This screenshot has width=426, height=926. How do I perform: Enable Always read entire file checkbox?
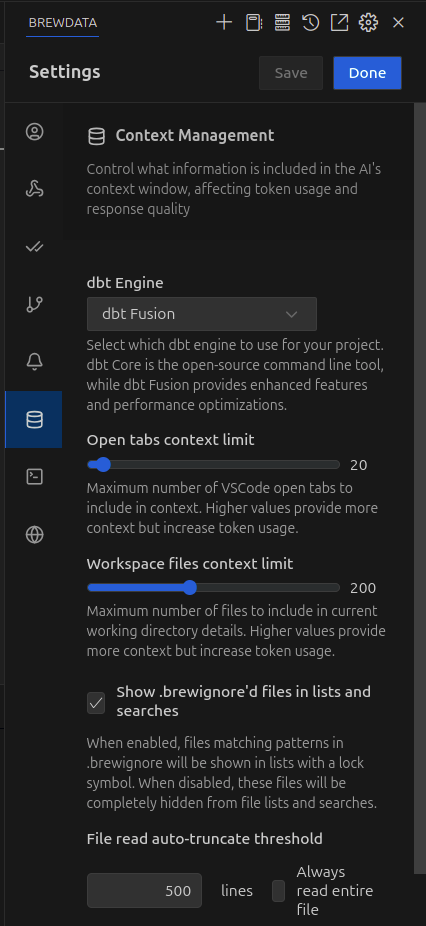tap(278, 891)
